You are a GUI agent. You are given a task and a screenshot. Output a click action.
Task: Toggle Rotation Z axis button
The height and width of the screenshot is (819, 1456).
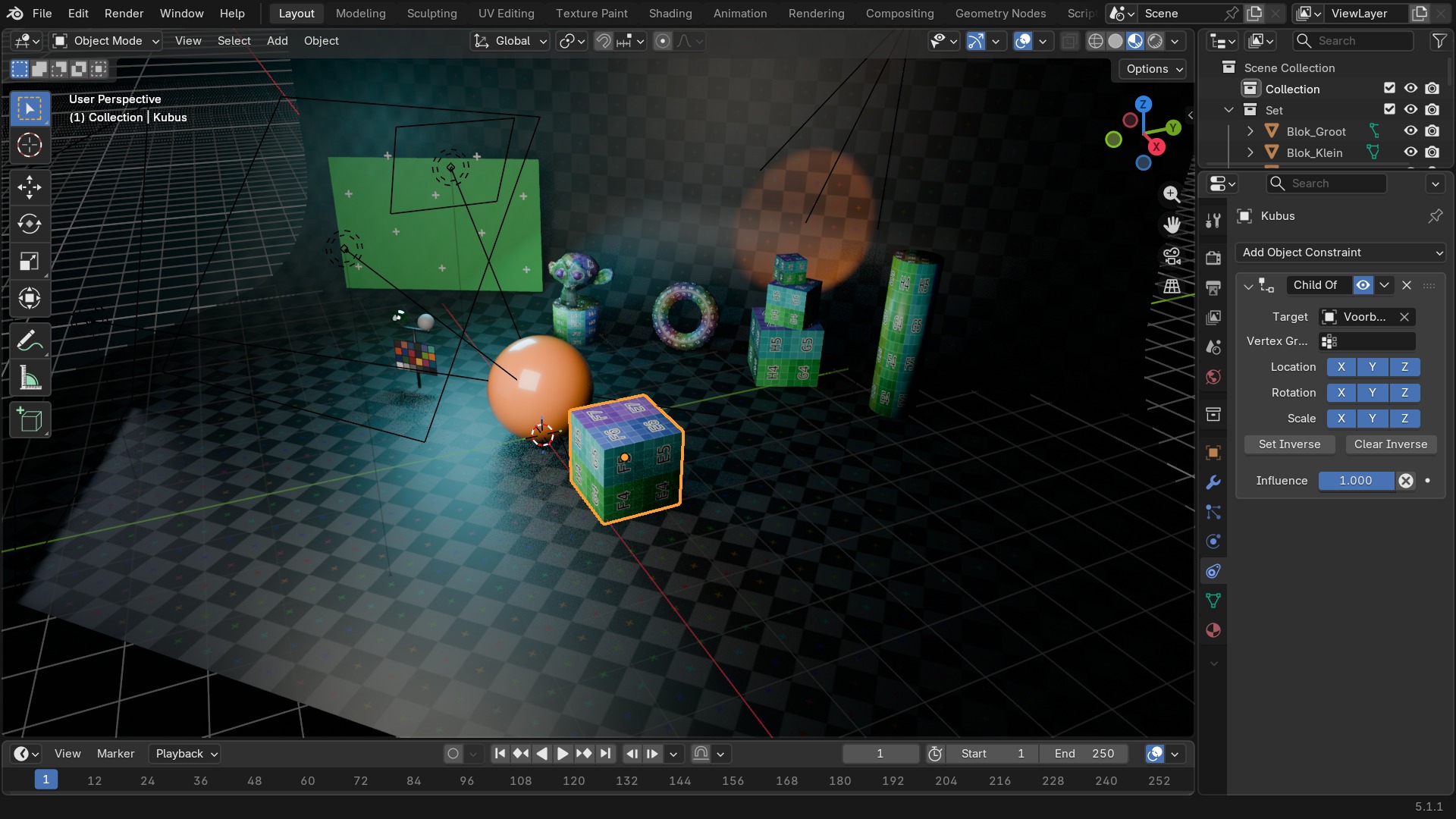pyautogui.click(x=1404, y=393)
